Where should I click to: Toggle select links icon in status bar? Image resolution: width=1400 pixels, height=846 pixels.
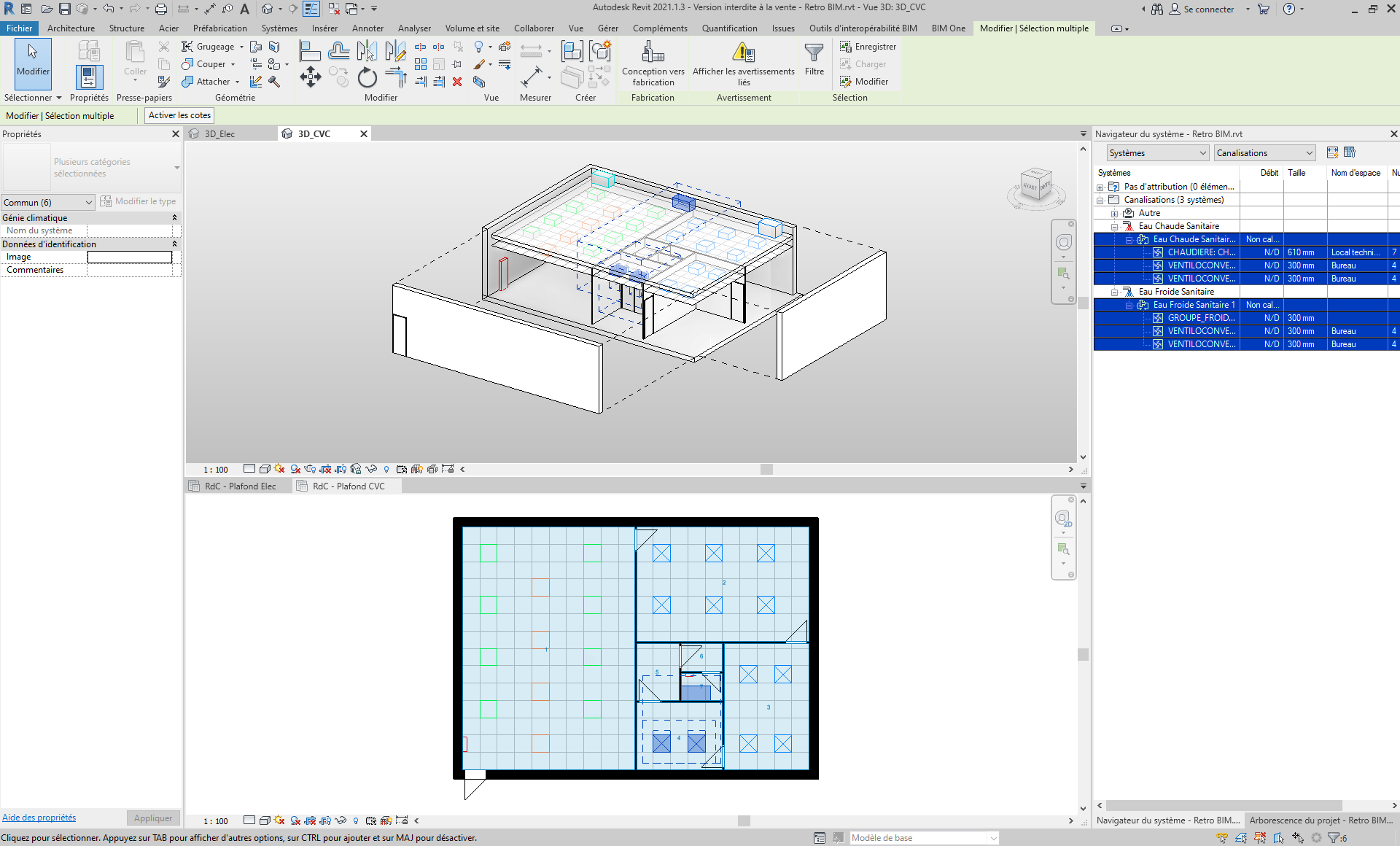1222,838
